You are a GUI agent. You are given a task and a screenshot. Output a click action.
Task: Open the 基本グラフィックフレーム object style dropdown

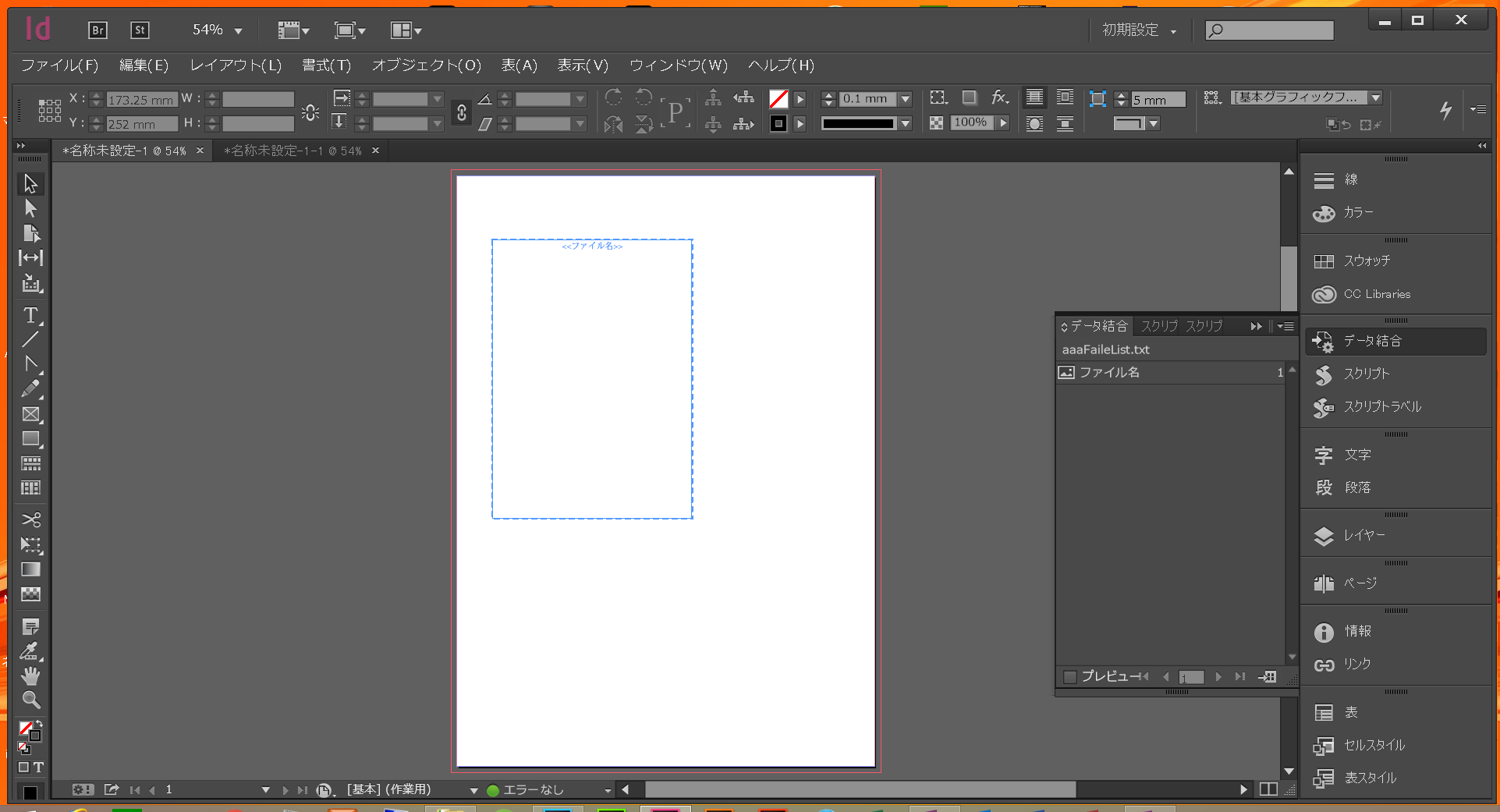tap(1376, 98)
